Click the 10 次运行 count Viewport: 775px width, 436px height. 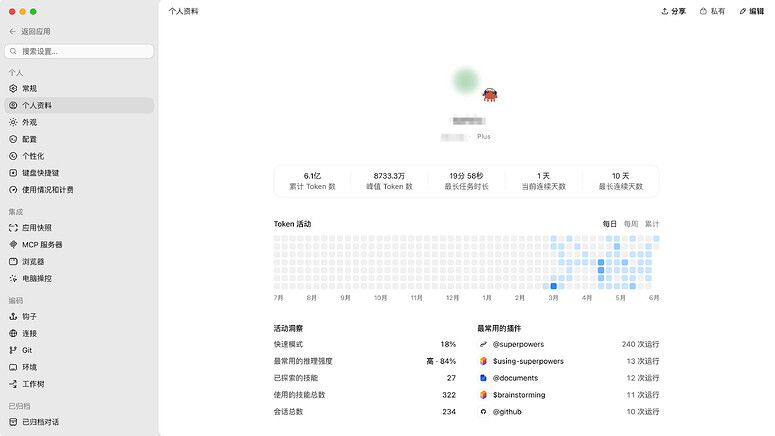643,411
